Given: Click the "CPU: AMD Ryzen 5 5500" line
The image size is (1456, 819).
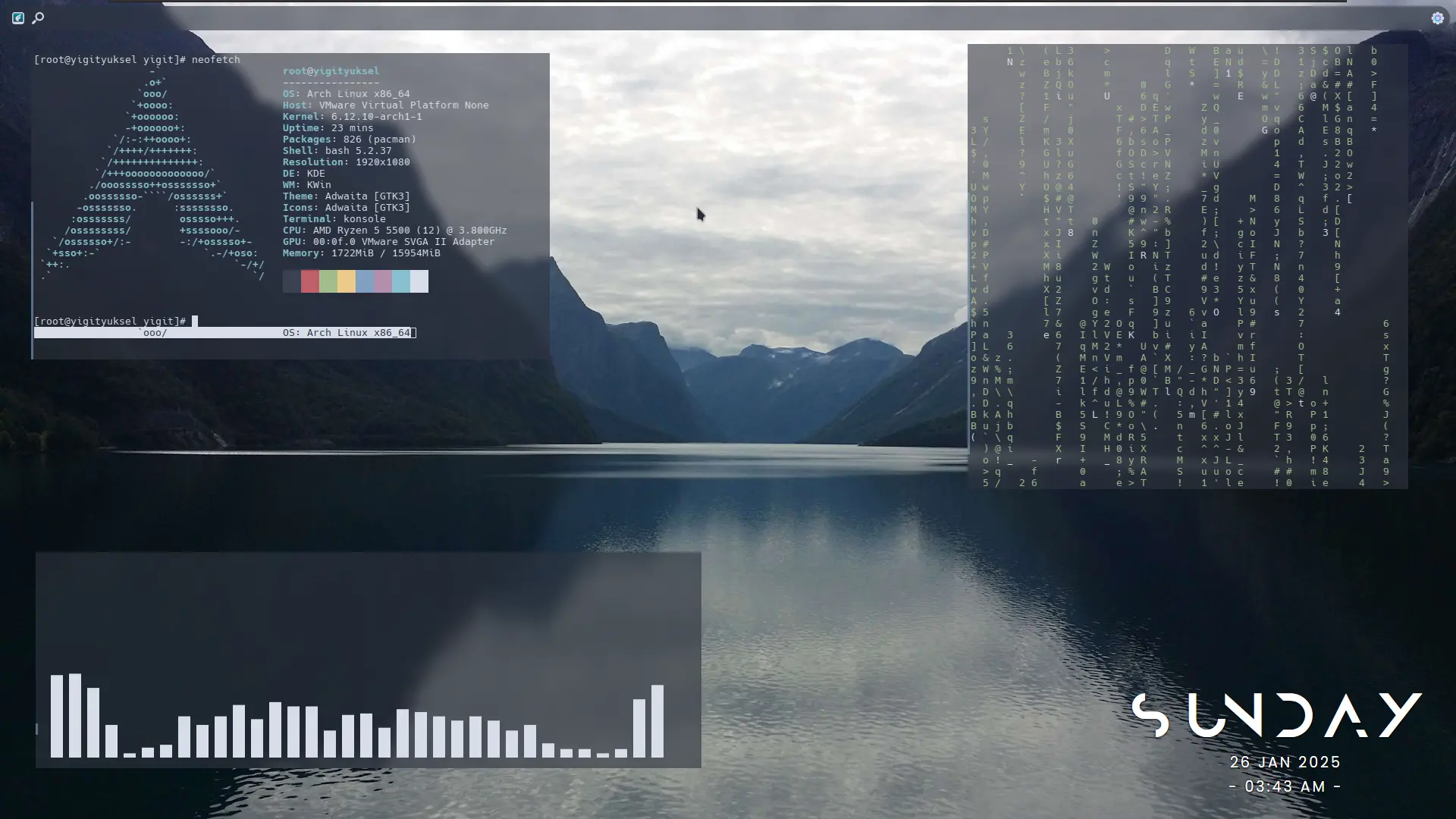Looking at the screenshot, I should pos(395,231).
